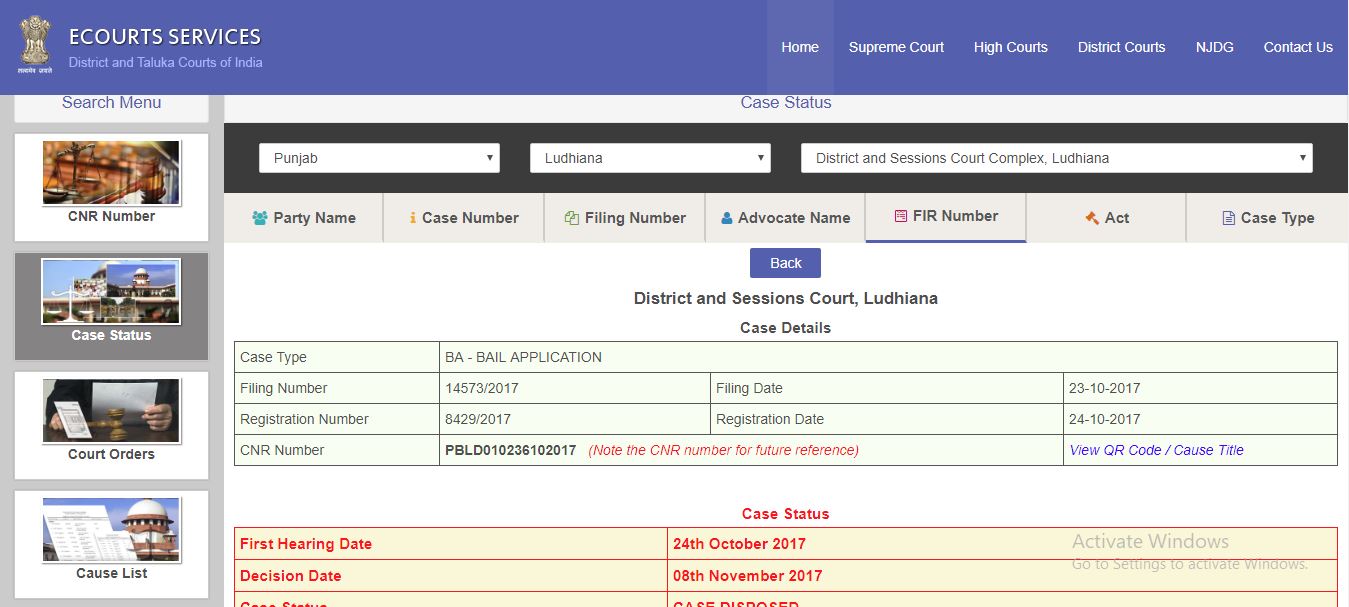Expand the Punjab state dropdown

[379, 158]
